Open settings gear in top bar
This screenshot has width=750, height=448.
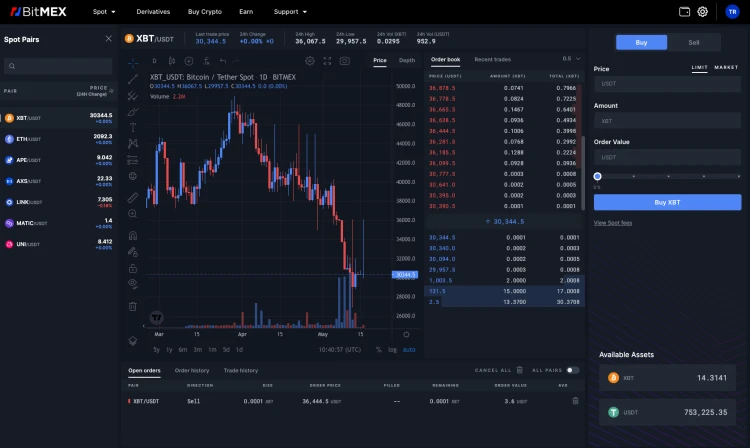pyautogui.click(x=702, y=11)
